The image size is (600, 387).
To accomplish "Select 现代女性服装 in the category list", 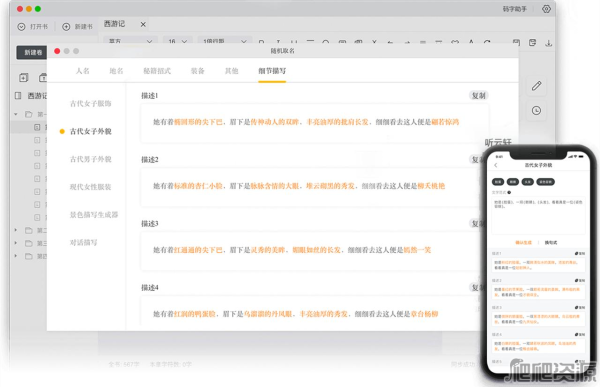I will point(91,187).
